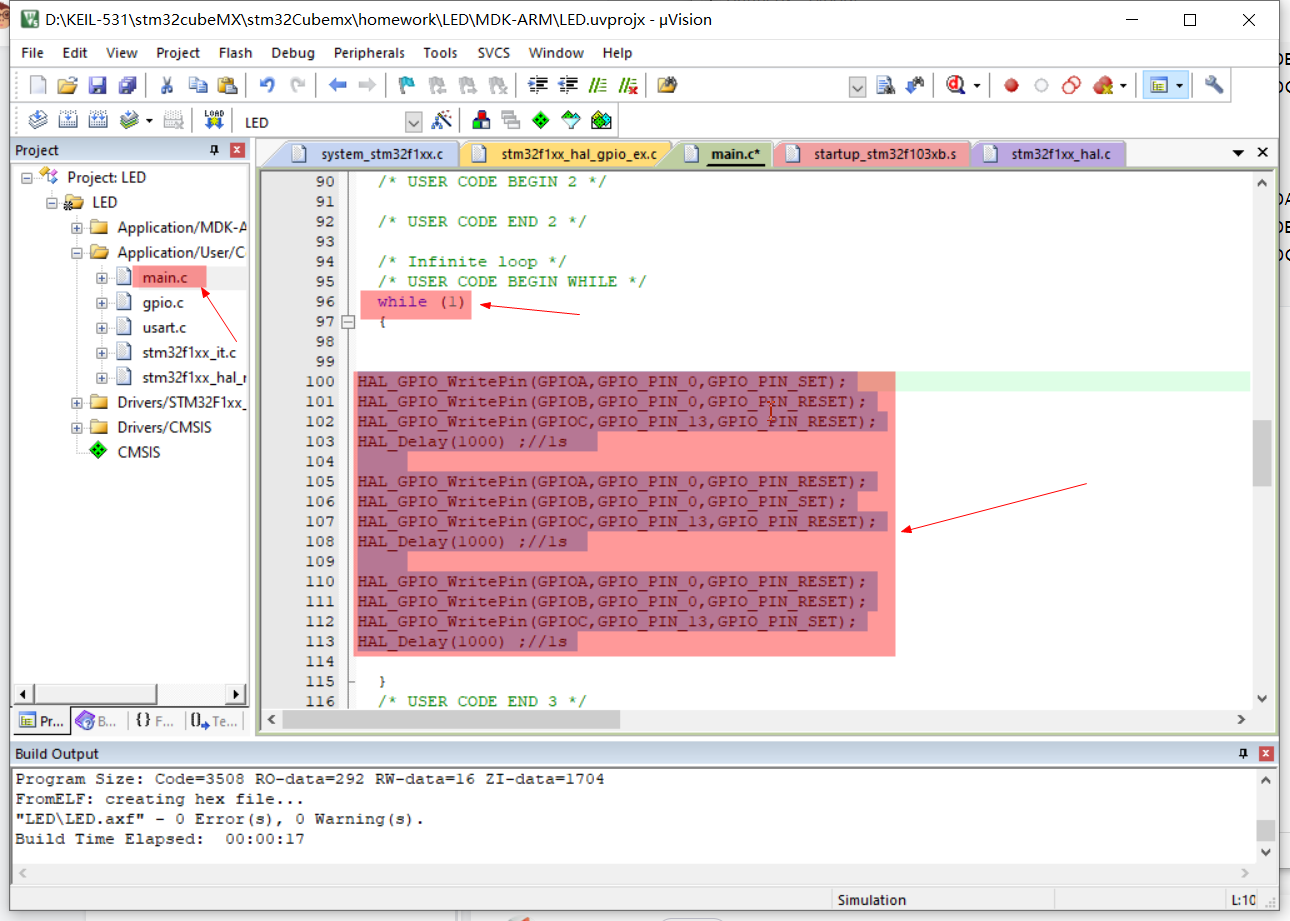Click the editor horizontal scrollbar thumb

[x=451, y=719]
